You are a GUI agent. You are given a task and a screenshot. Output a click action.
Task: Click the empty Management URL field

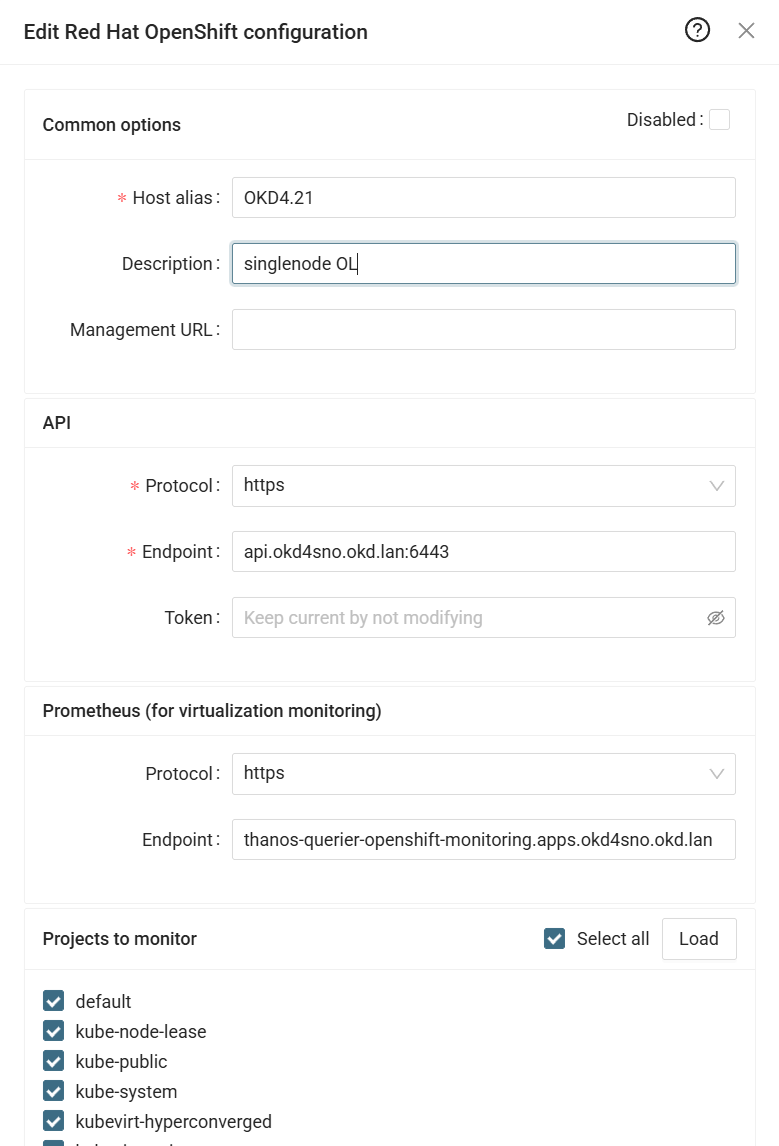tap(483, 330)
